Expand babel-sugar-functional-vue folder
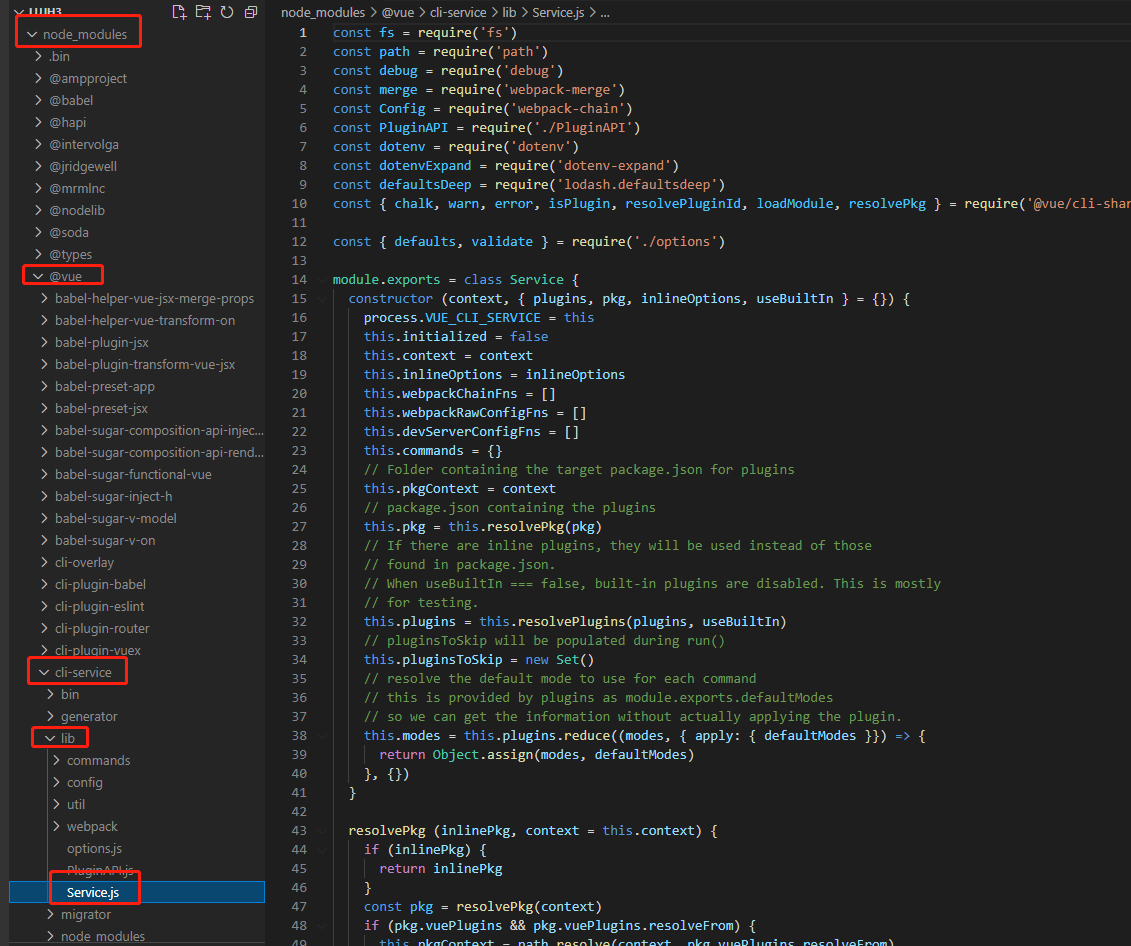Viewport: 1131px width, 946px height. click(45, 474)
